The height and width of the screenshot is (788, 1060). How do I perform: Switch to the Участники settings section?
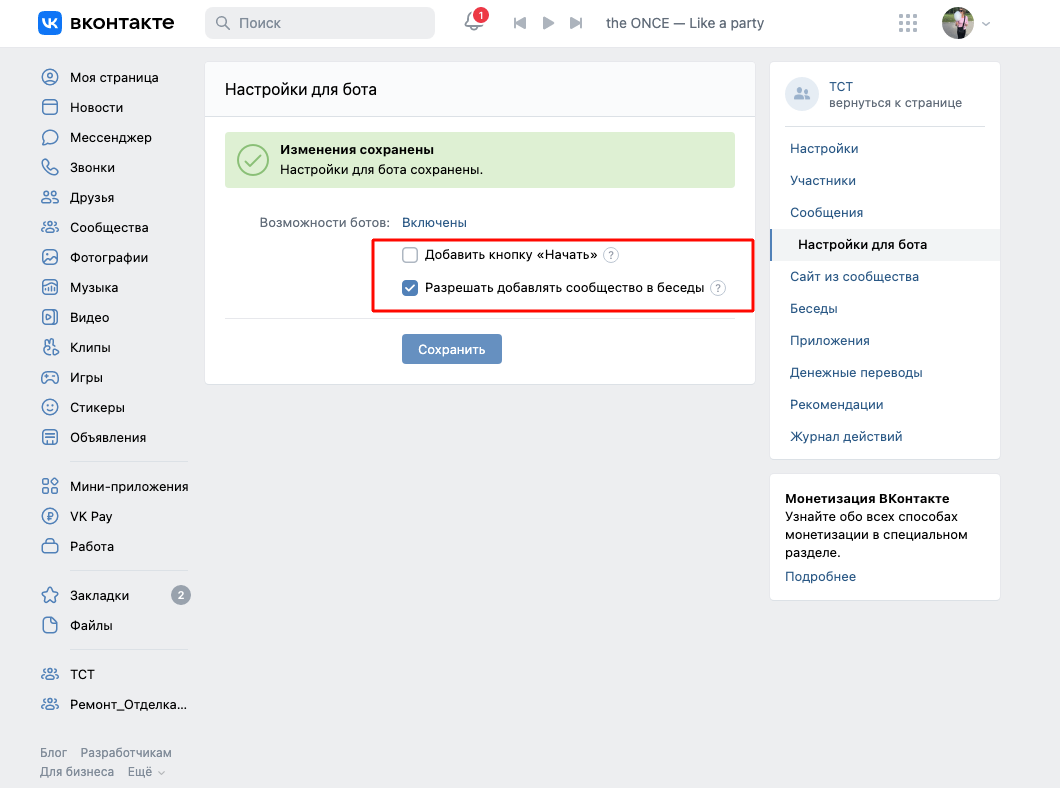coord(823,181)
